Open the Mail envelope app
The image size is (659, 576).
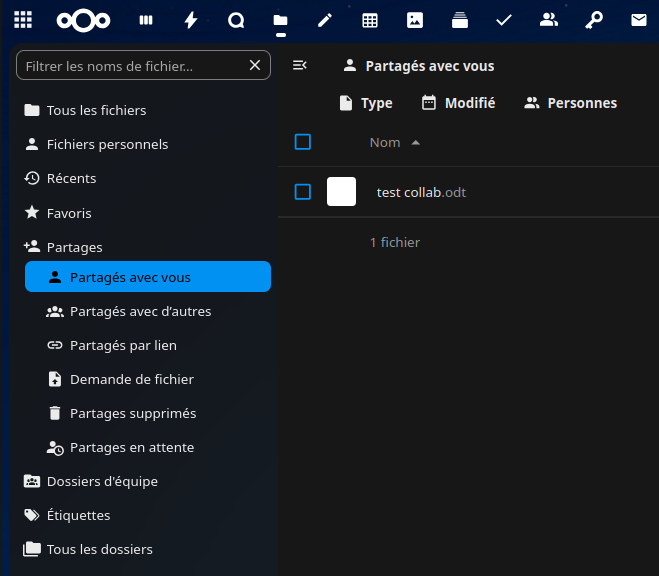tap(638, 20)
